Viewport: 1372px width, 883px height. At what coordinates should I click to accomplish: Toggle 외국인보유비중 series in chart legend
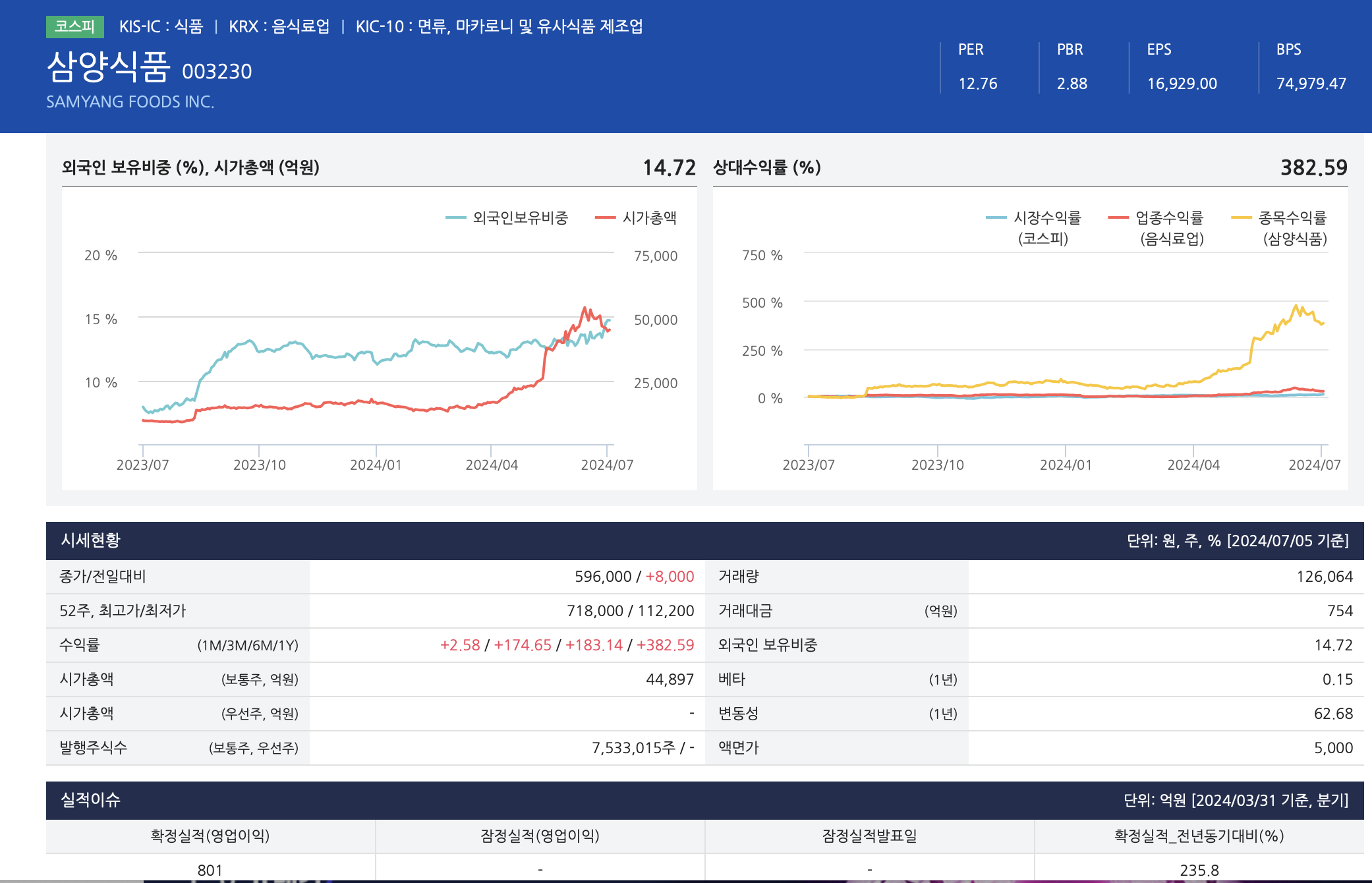519,218
